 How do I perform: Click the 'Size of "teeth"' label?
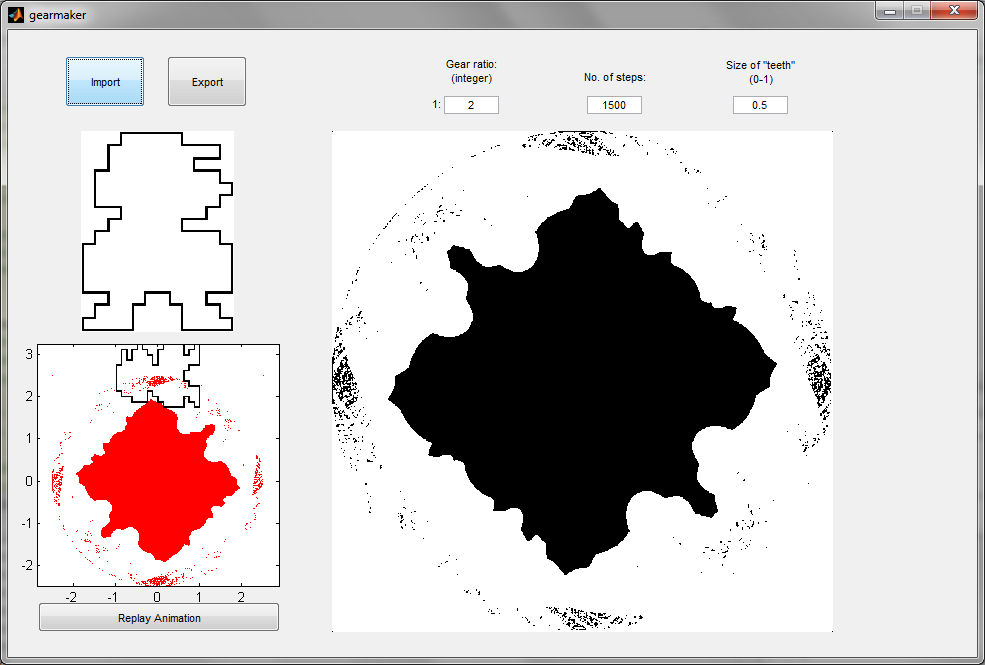click(x=760, y=65)
